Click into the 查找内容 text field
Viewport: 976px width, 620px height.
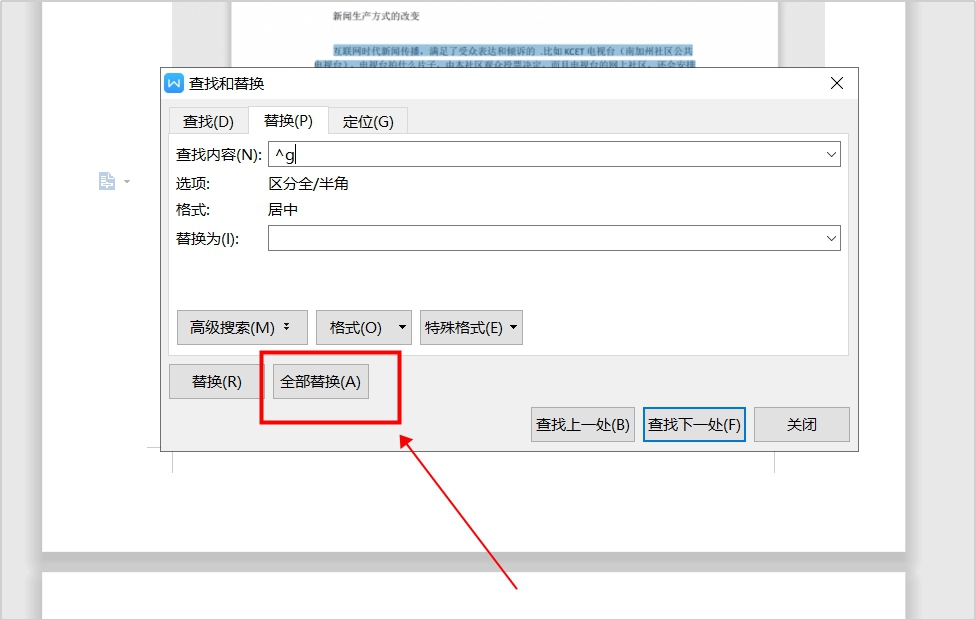click(x=545, y=154)
